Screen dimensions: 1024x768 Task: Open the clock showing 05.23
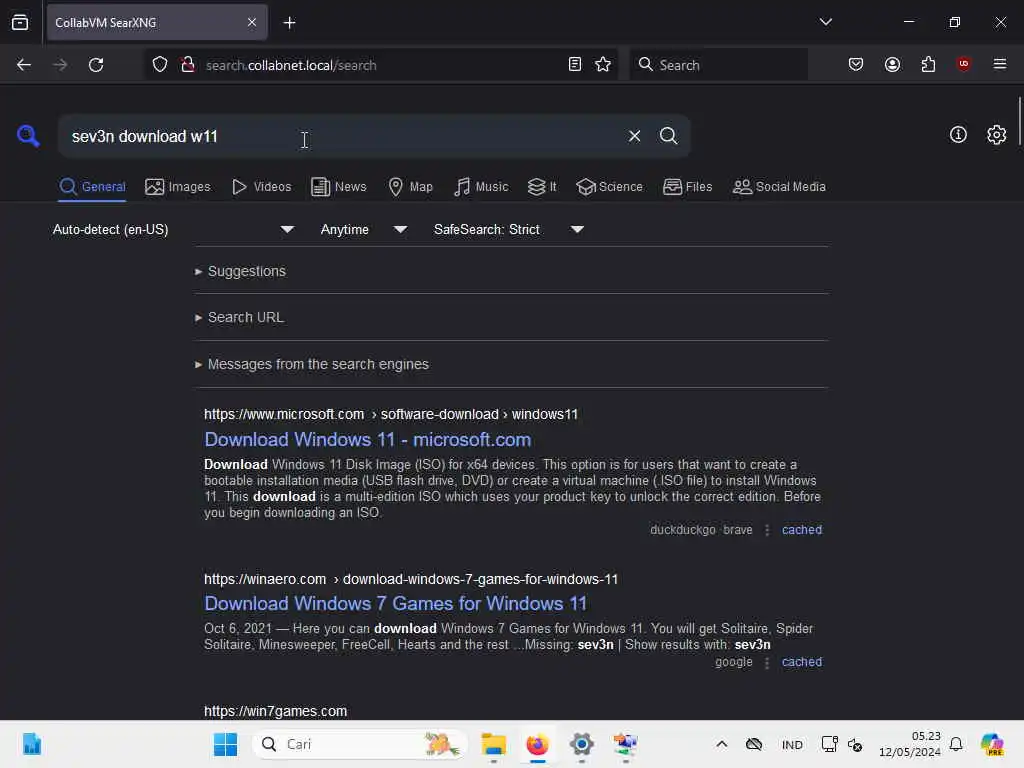(x=909, y=744)
